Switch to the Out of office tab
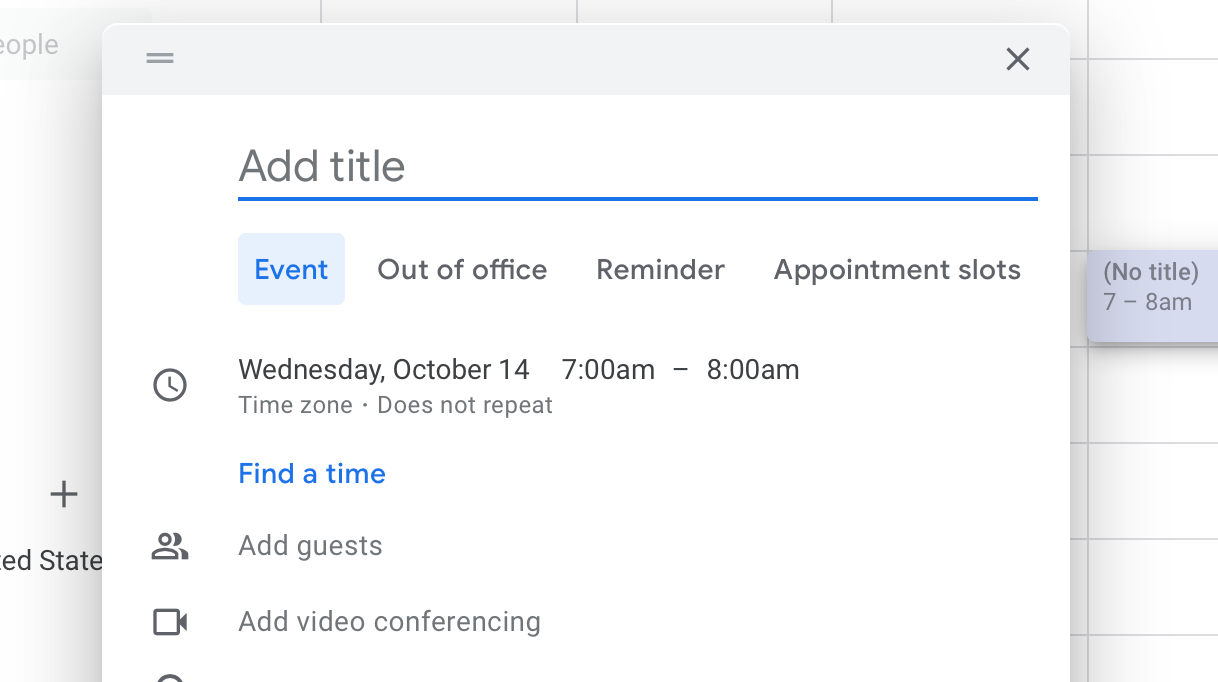1218x682 pixels. [462, 270]
